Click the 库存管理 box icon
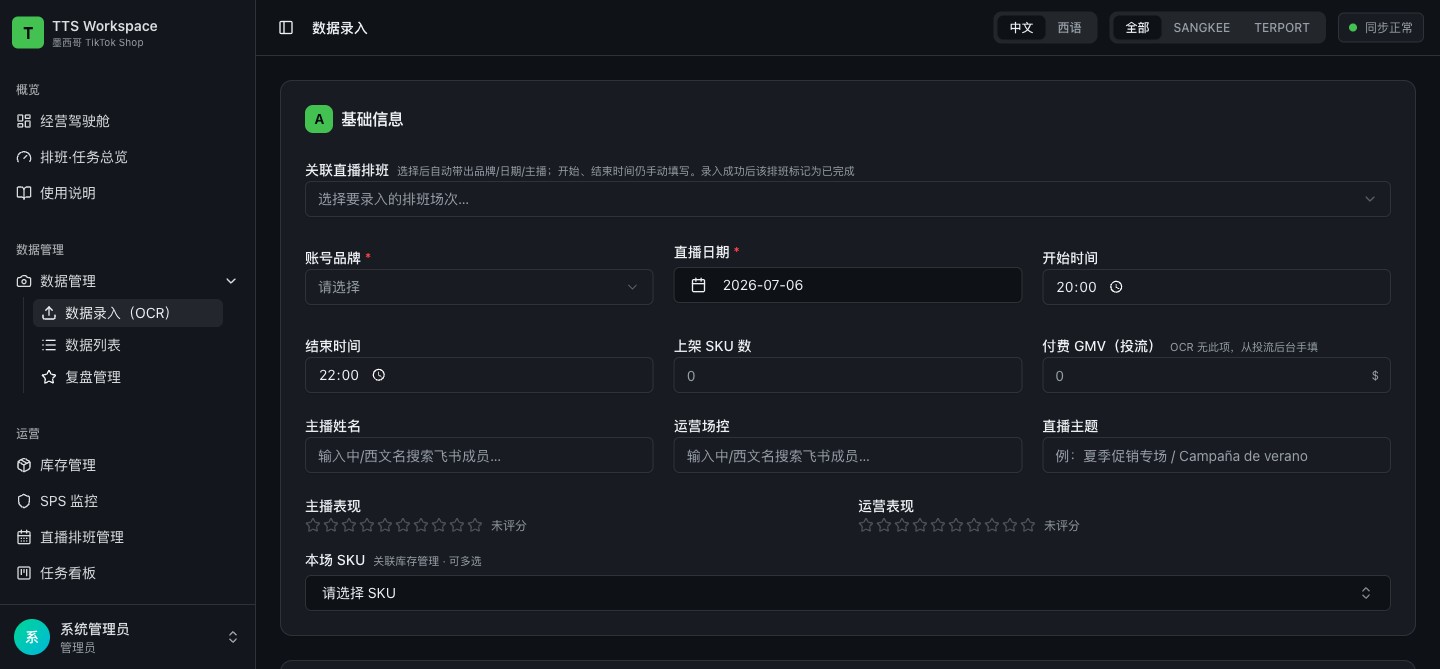Screen dimensions: 1440x669 coord(24,465)
